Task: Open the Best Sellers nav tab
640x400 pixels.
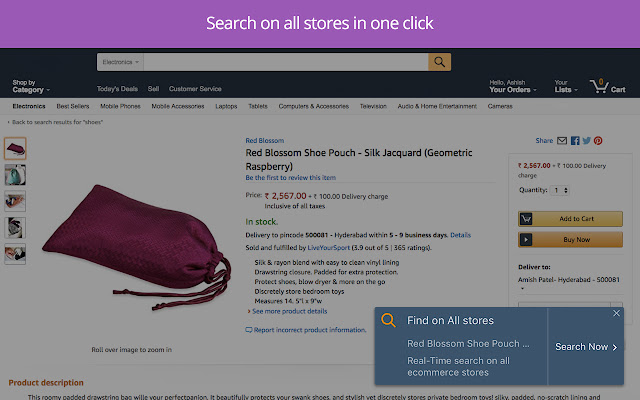Action: (x=73, y=106)
